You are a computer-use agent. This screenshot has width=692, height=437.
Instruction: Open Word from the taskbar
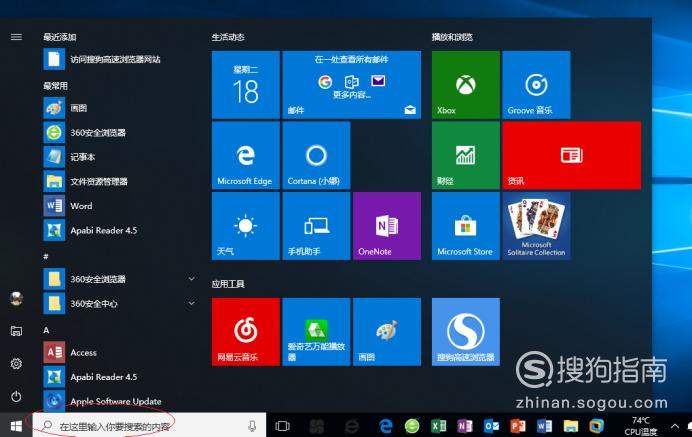tap(544, 426)
